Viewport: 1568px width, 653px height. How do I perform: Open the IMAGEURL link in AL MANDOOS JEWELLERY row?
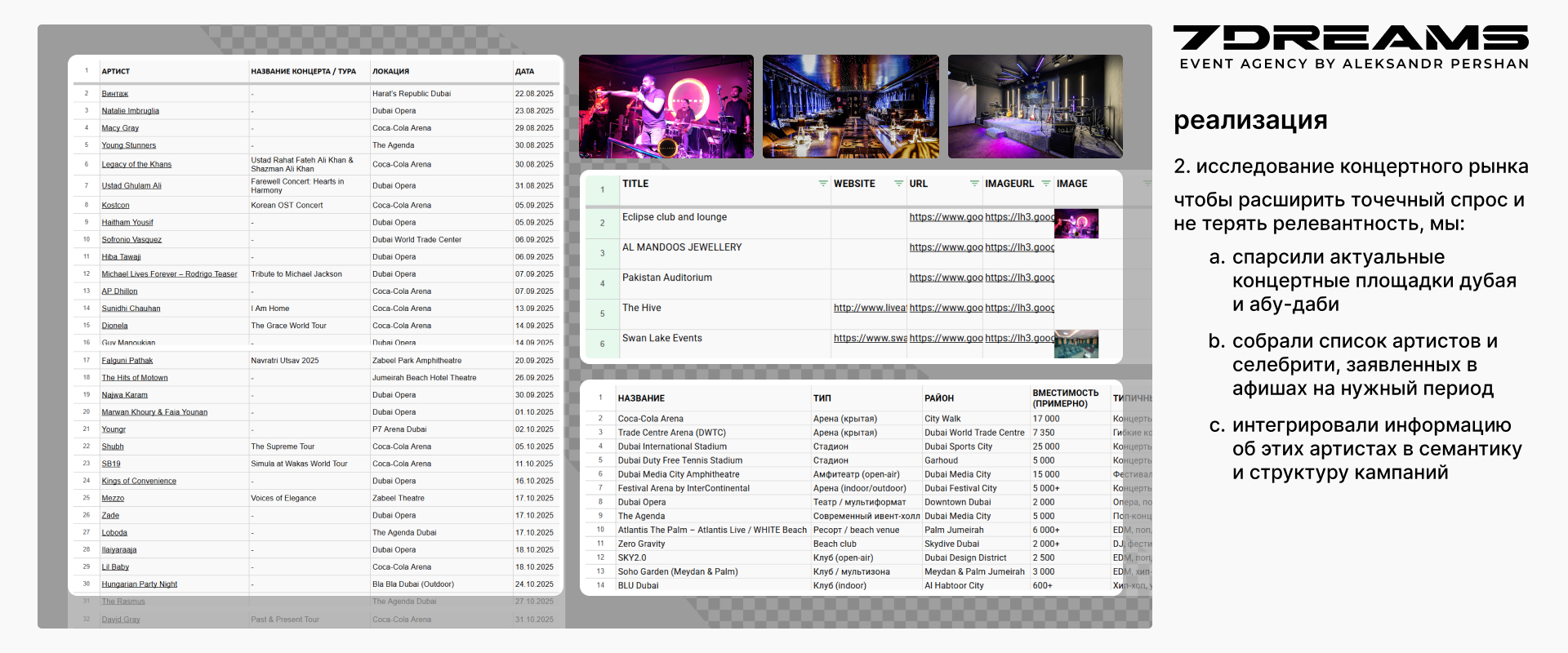1019,247
